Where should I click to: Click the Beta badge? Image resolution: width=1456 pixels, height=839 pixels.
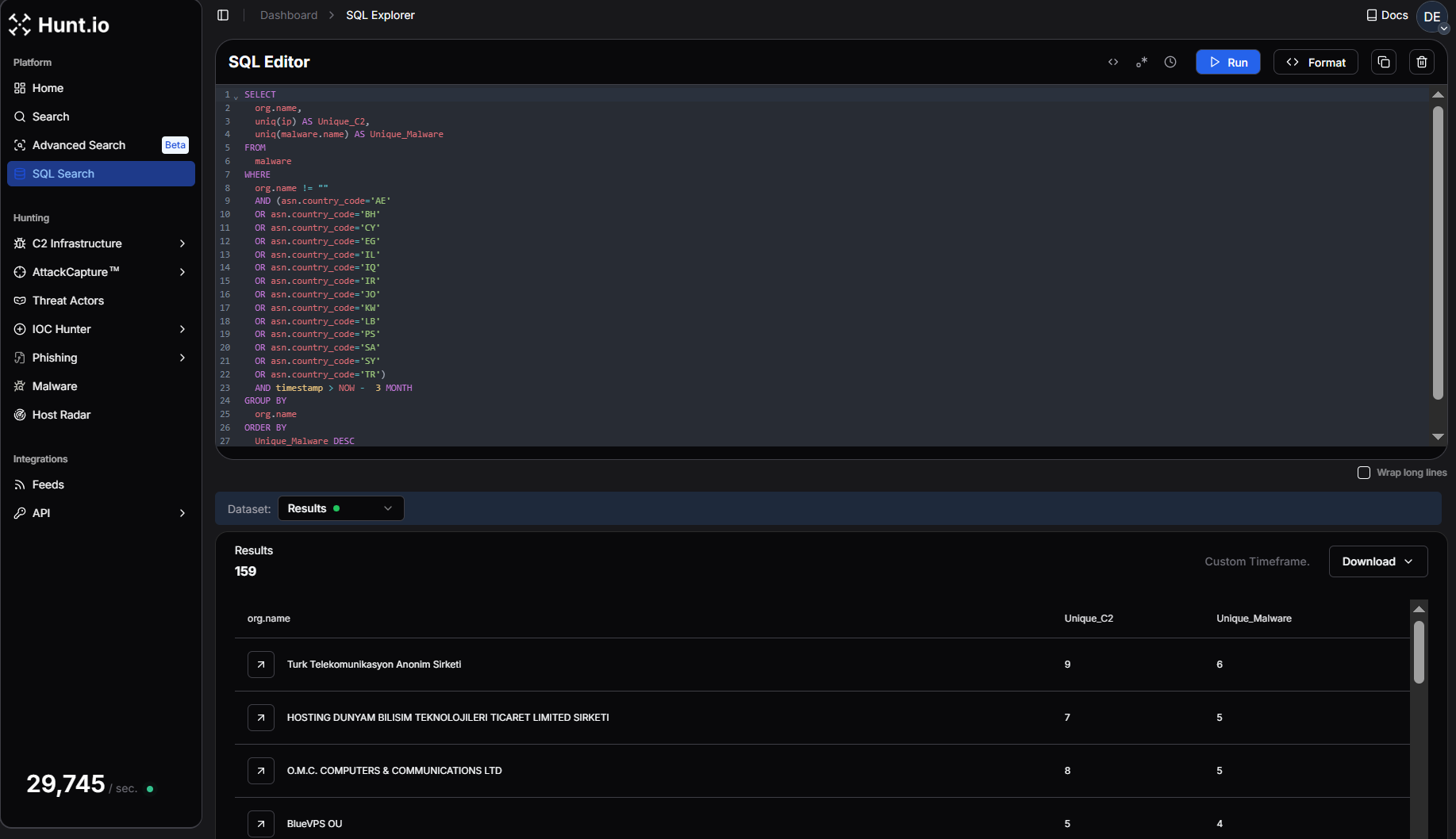(175, 145)
